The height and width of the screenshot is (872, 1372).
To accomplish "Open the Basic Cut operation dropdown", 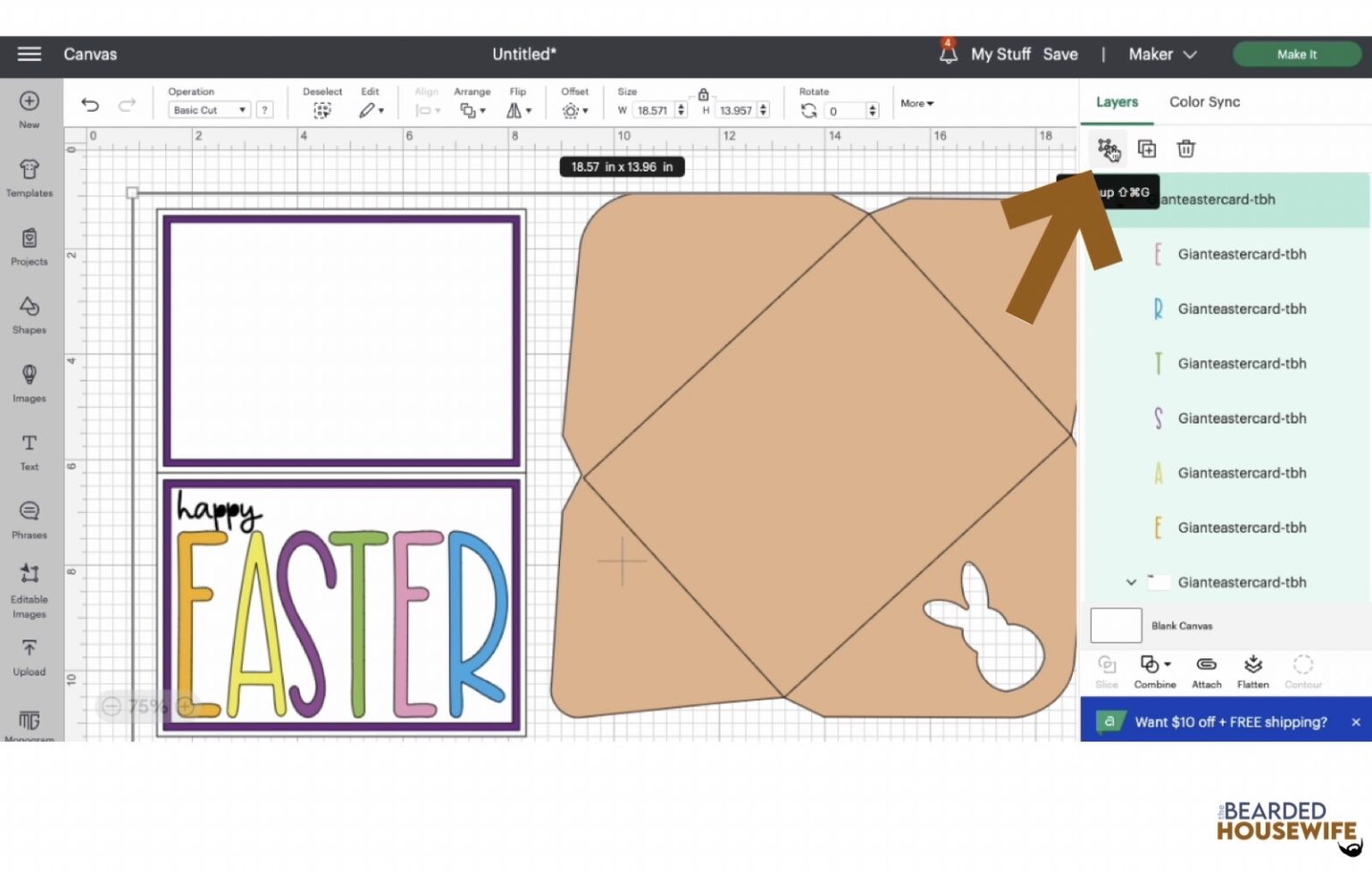I will [x=207, y=109].
